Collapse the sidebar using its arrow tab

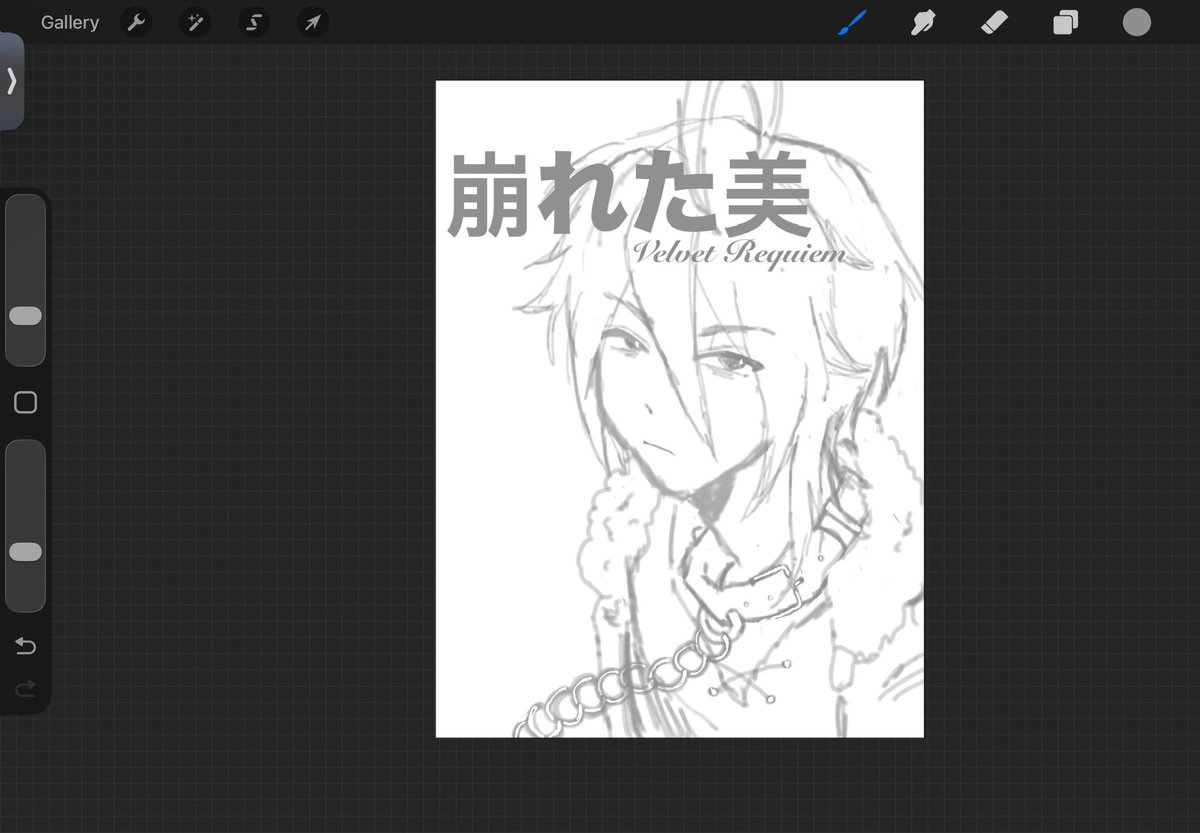(x=12, y=83)
